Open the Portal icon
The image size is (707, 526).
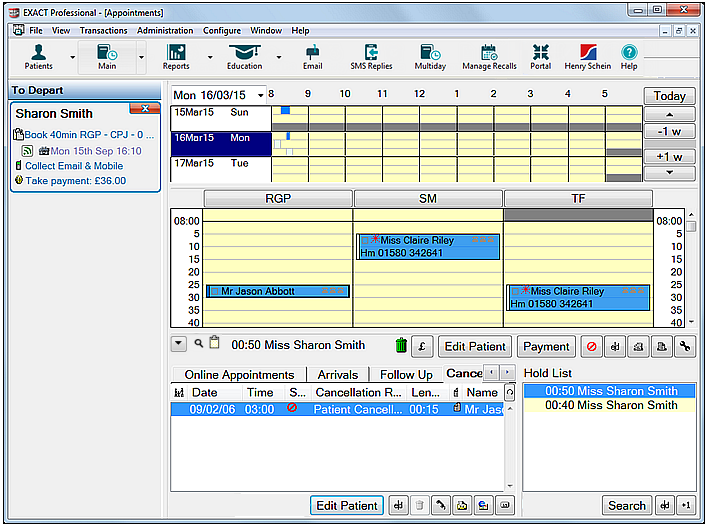pos(540,57)
